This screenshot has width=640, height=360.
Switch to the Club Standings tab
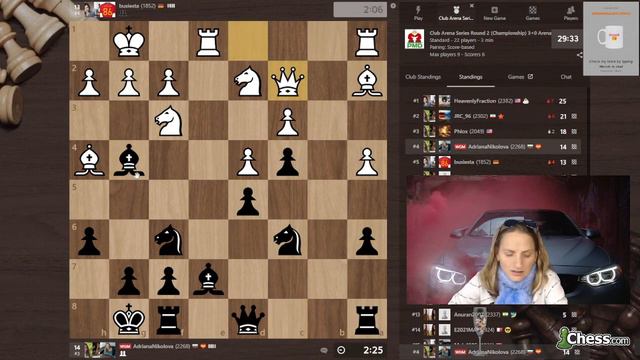[x=423, y=77]
